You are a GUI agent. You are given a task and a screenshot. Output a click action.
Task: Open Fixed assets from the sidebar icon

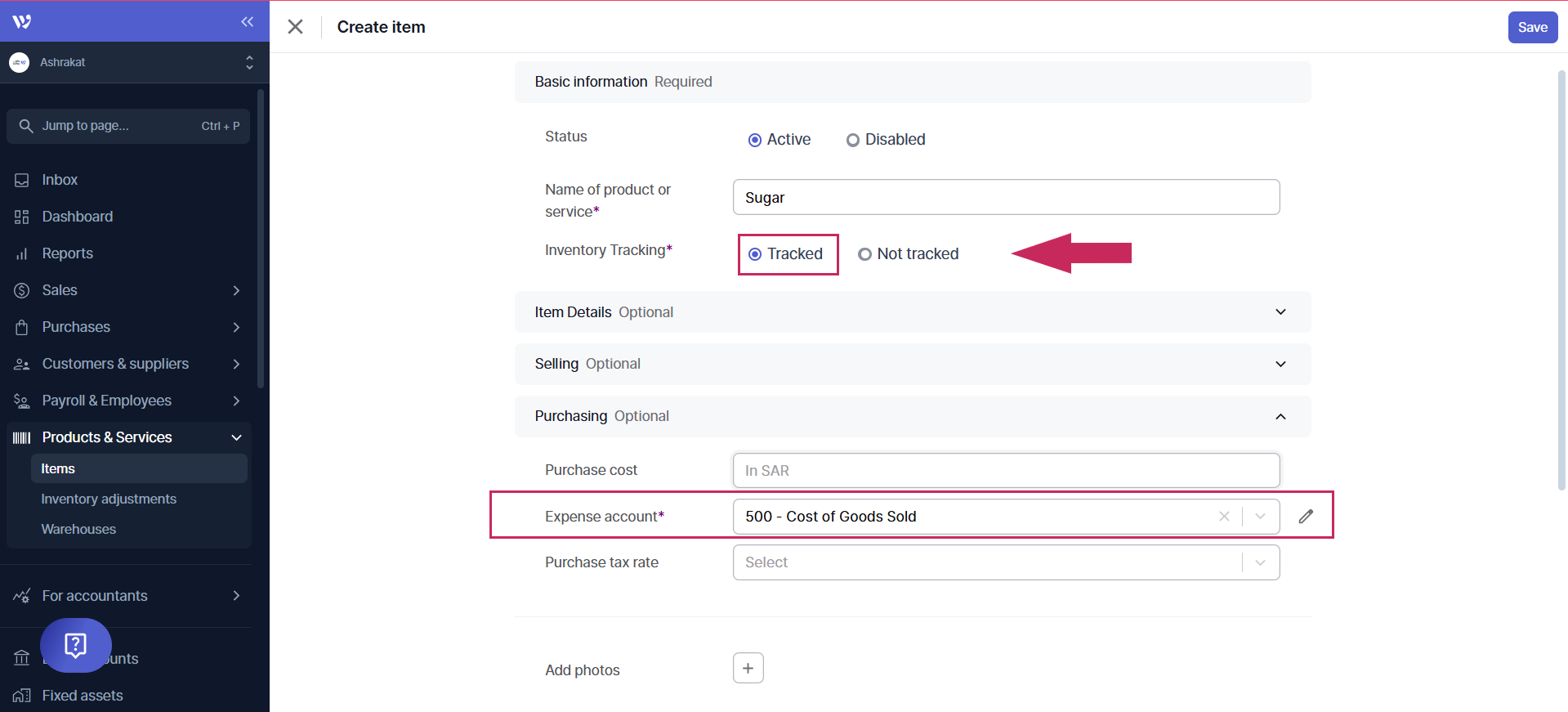tap(22, 696)
